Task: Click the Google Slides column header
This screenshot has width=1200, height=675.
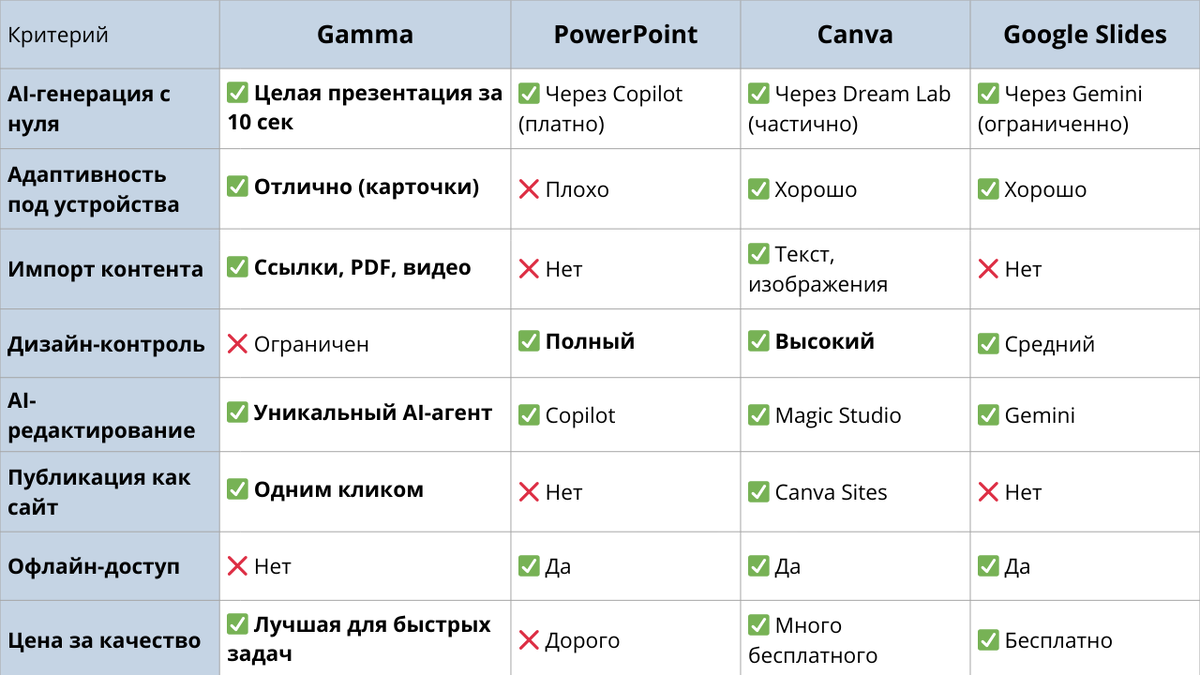Action: coord(1085,34)
